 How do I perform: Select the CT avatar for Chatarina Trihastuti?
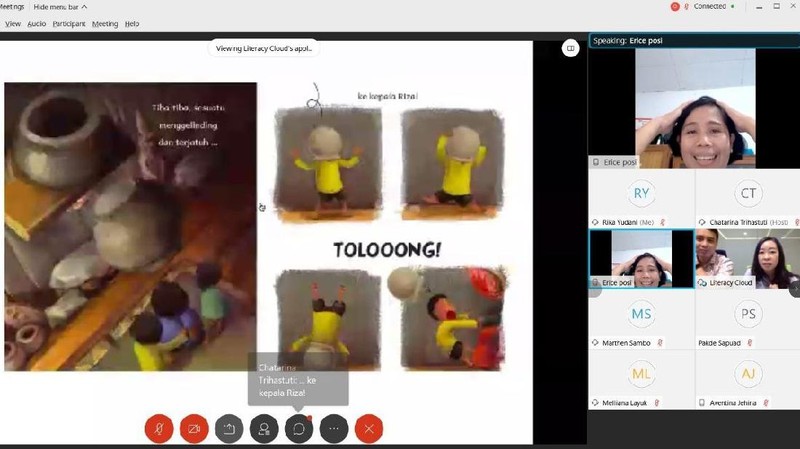click(748, 193)
